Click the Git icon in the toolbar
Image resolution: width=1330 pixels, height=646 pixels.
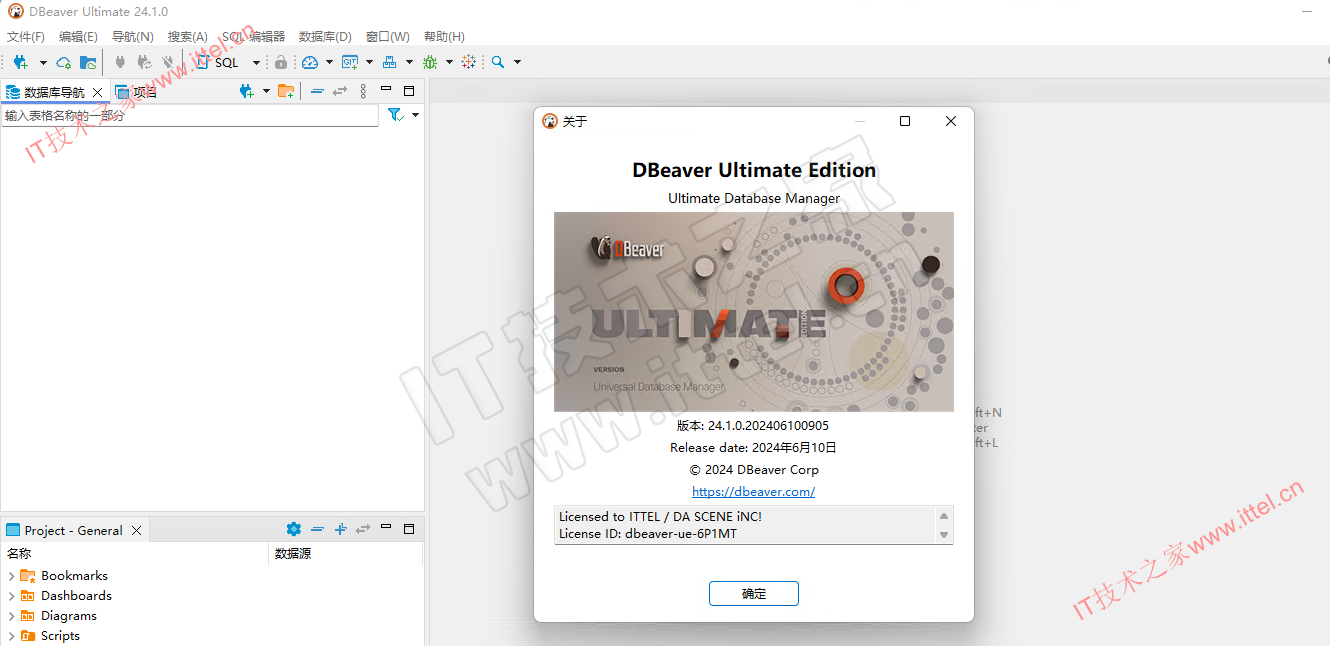pos(350,62)
